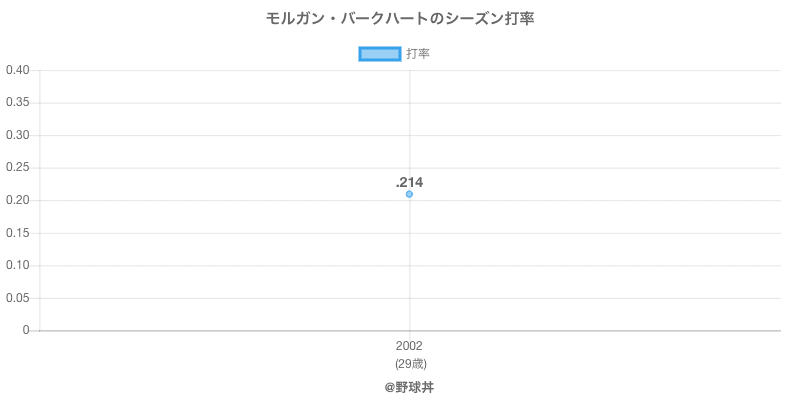The height and width of the screenshot is (400, 800).
Task: Click the 0.05 y-axis label
Action: 17,298
